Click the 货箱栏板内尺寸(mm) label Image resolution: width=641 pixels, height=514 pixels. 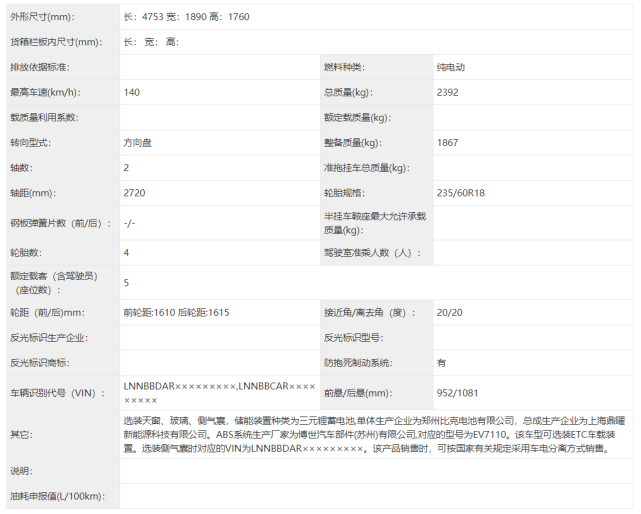[56, 42]
